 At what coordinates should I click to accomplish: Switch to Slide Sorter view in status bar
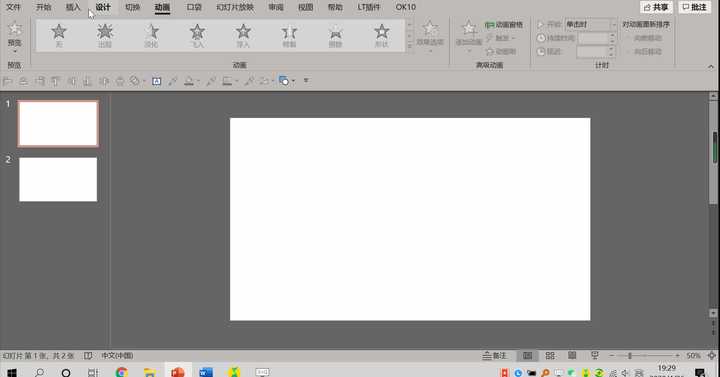click(550, 356)
